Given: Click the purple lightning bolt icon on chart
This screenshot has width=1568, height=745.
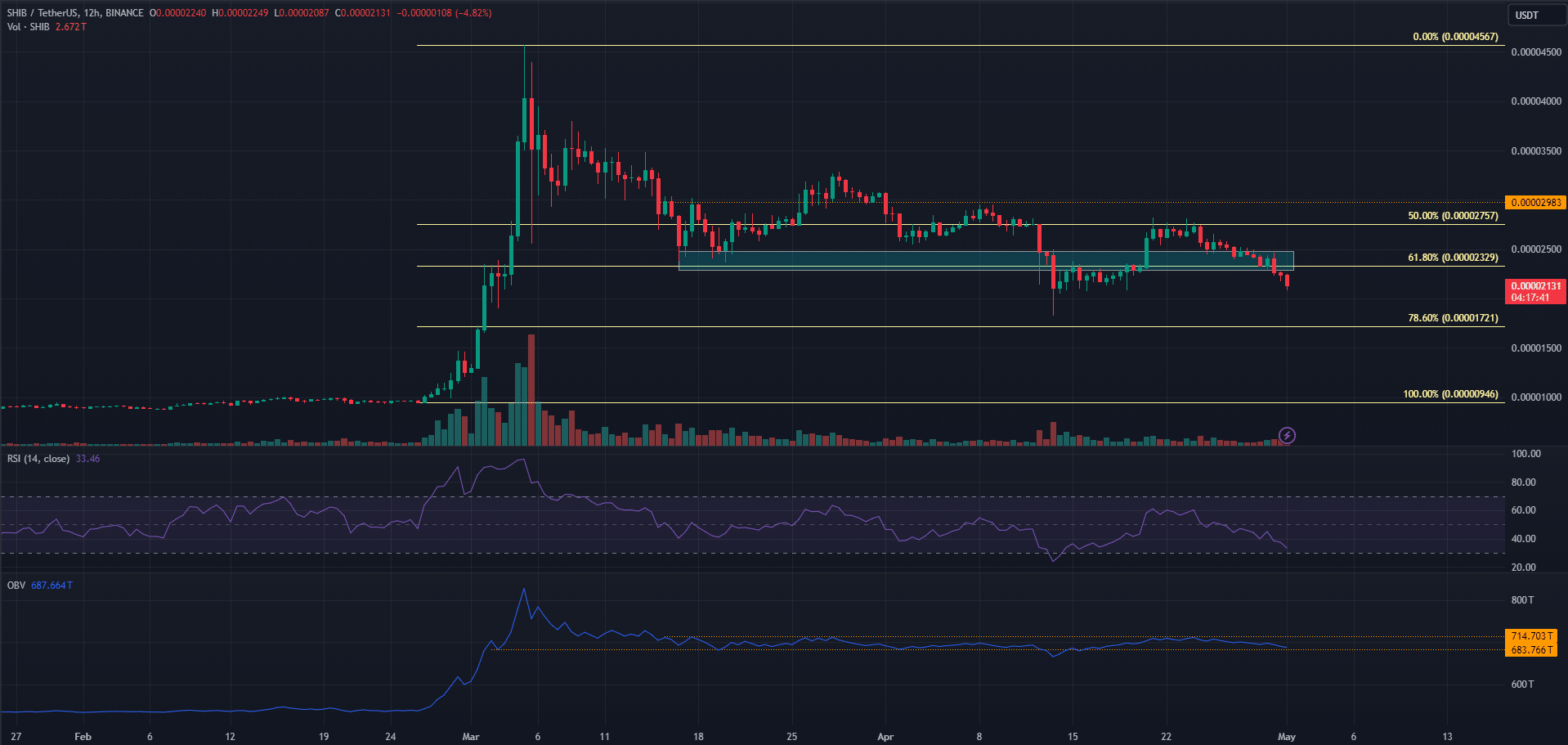Looking at the screenshot, I should [x=1287, y=435].
